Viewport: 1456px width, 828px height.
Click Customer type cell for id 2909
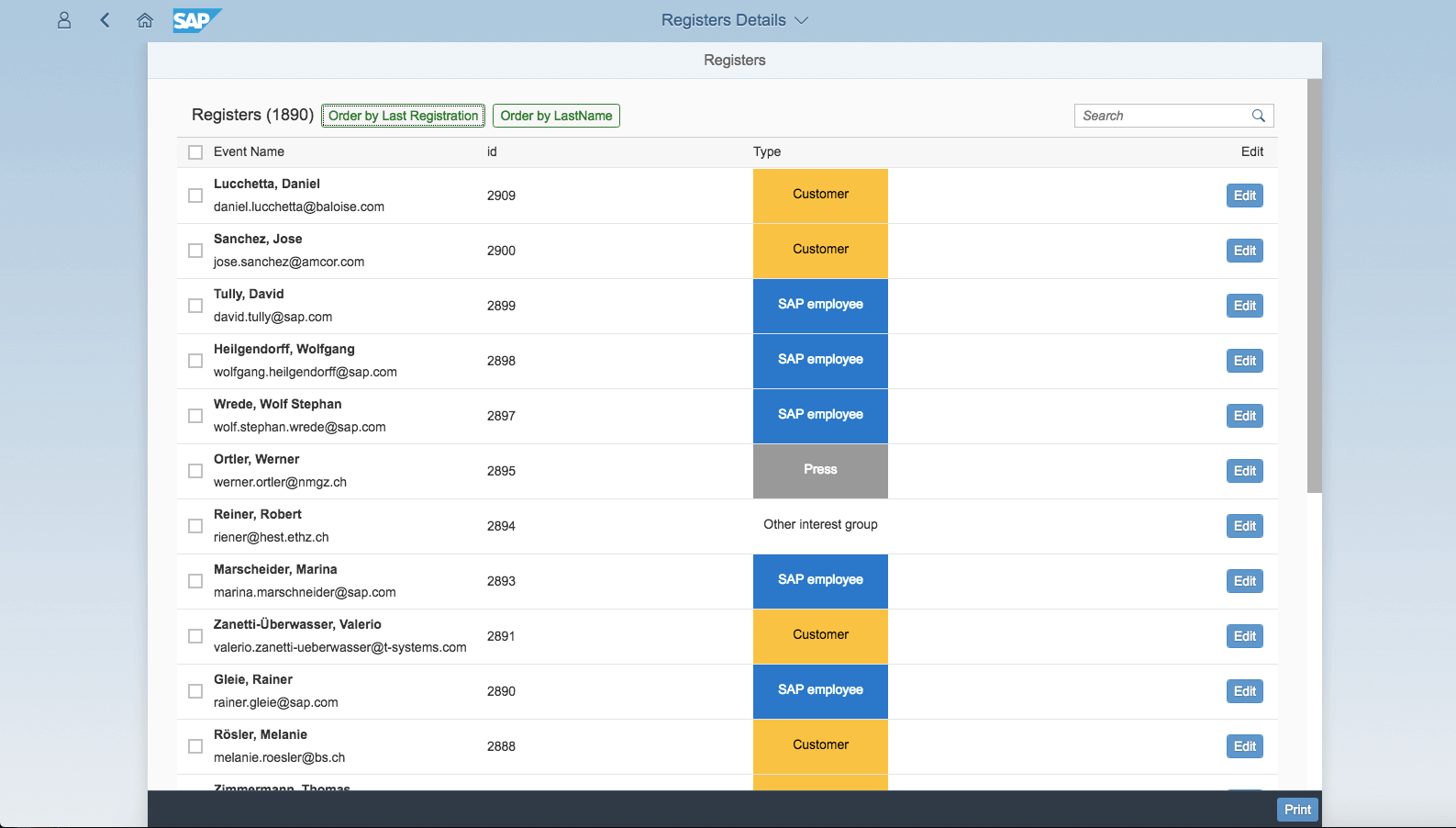[820, 196]
